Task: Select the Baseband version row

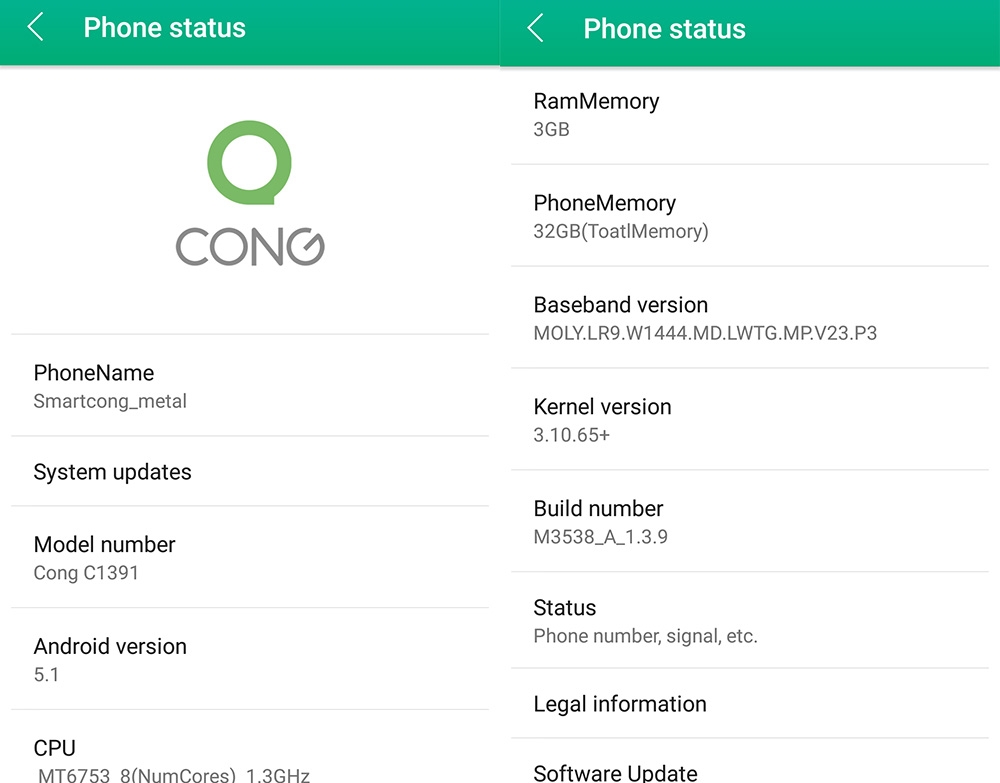Action: (750, 318)
